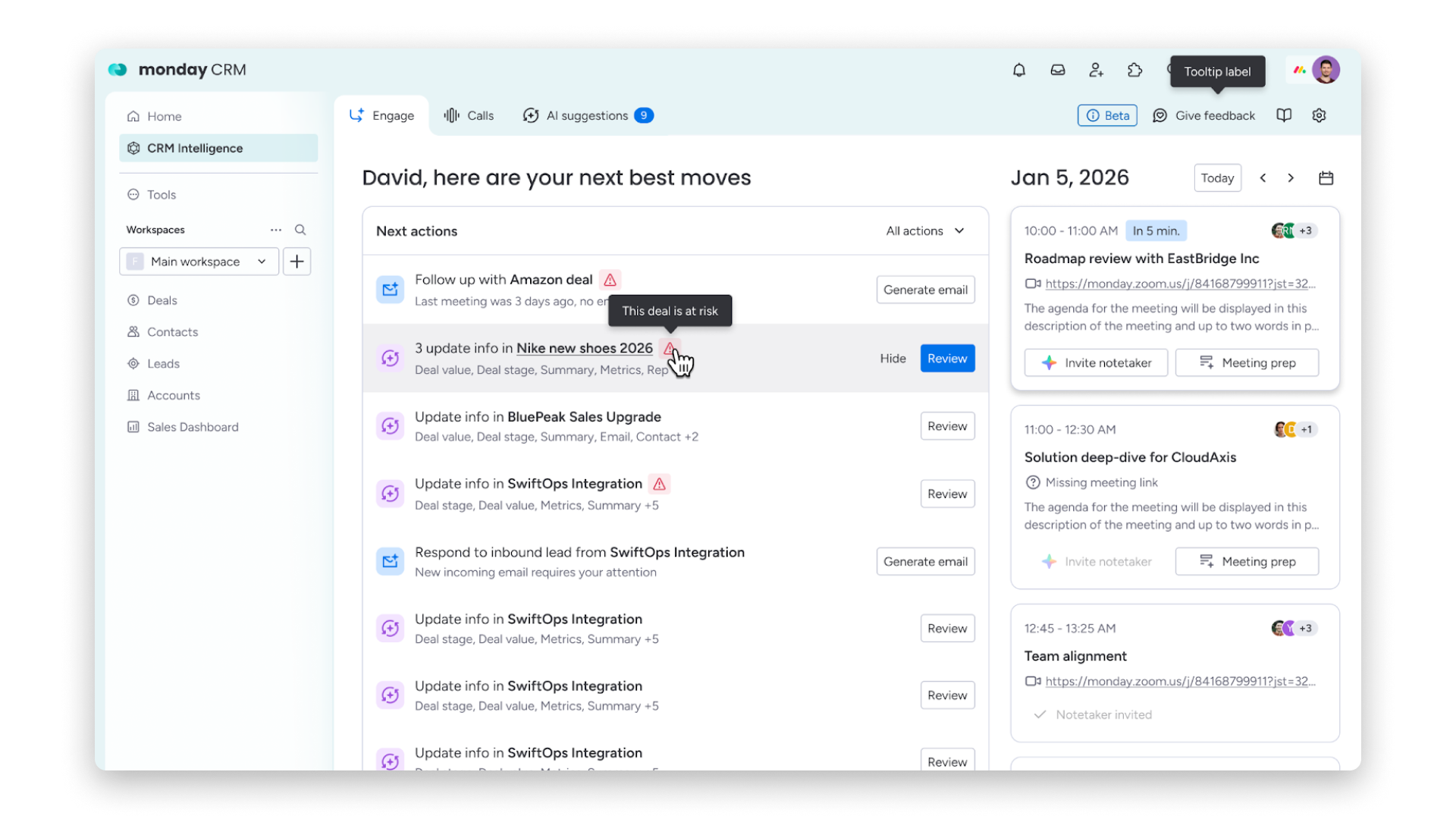Open the apps puzzle-piece icon

1135,71
